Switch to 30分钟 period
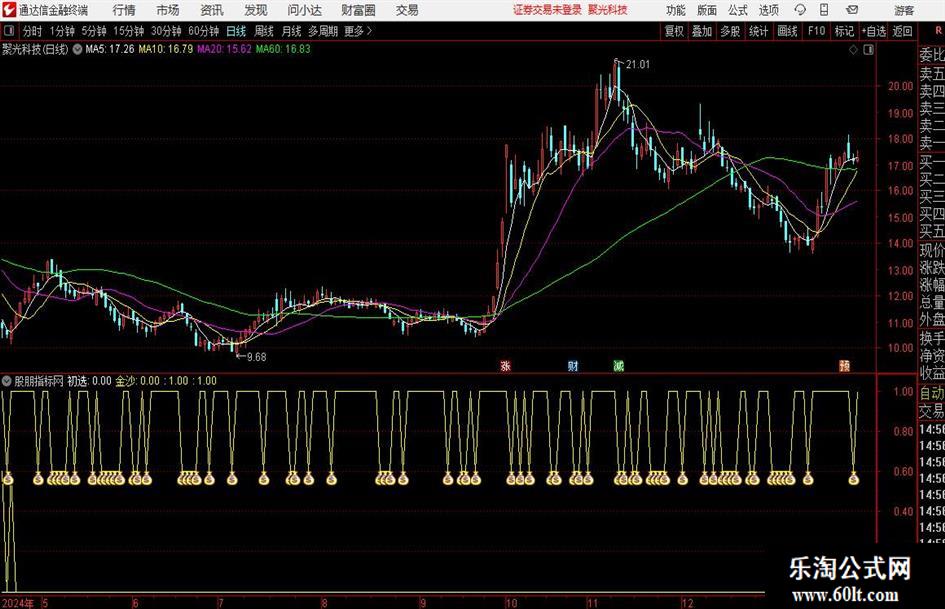The height and width of the screenshot is (609, 945). tap(166, 31)
